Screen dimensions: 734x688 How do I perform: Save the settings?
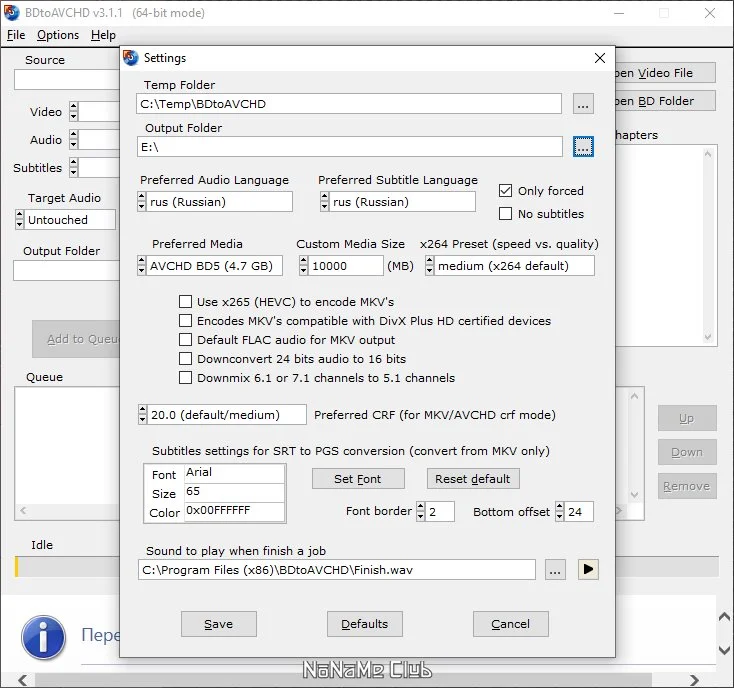tap(219, 624)
